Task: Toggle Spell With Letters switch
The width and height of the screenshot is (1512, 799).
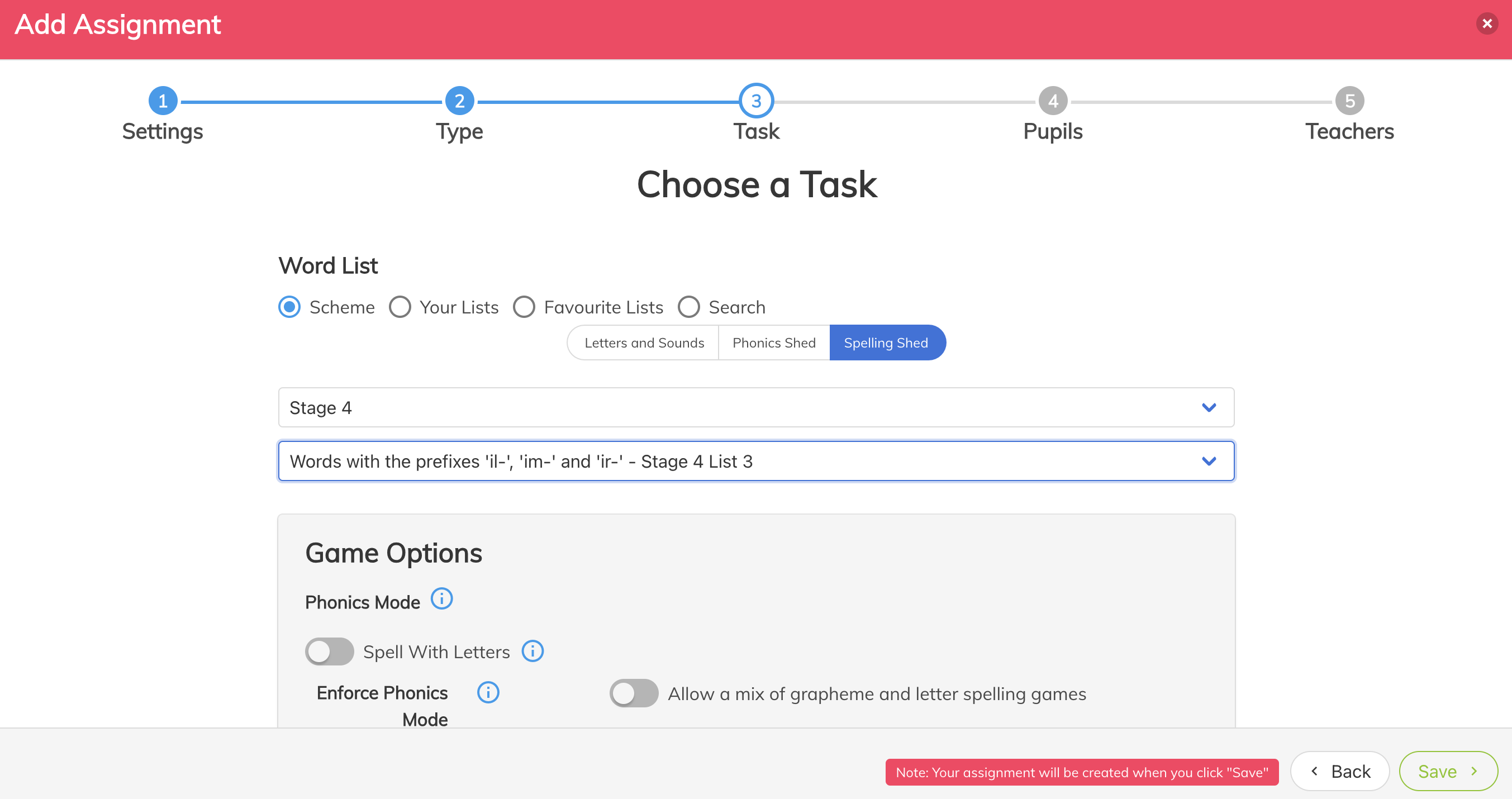Action: (x=329, y=651)
